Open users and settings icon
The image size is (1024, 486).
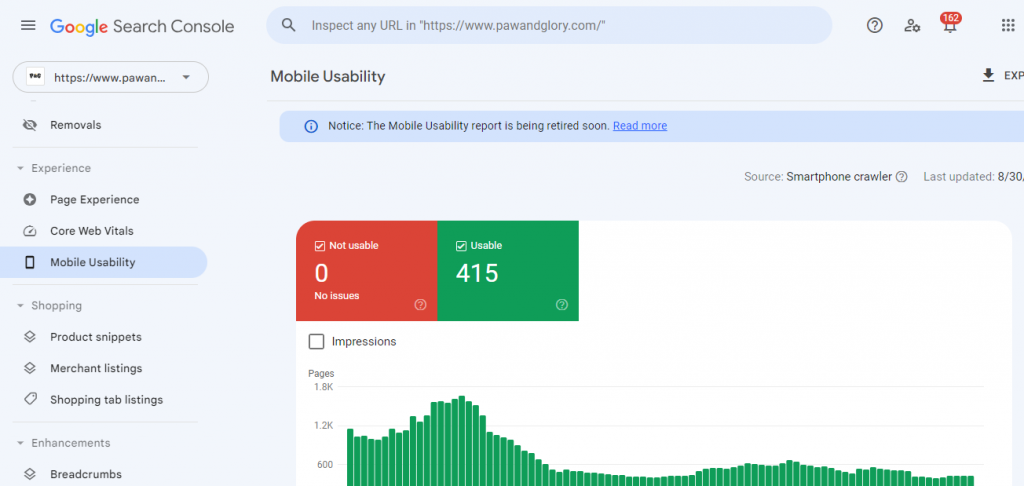912,25
